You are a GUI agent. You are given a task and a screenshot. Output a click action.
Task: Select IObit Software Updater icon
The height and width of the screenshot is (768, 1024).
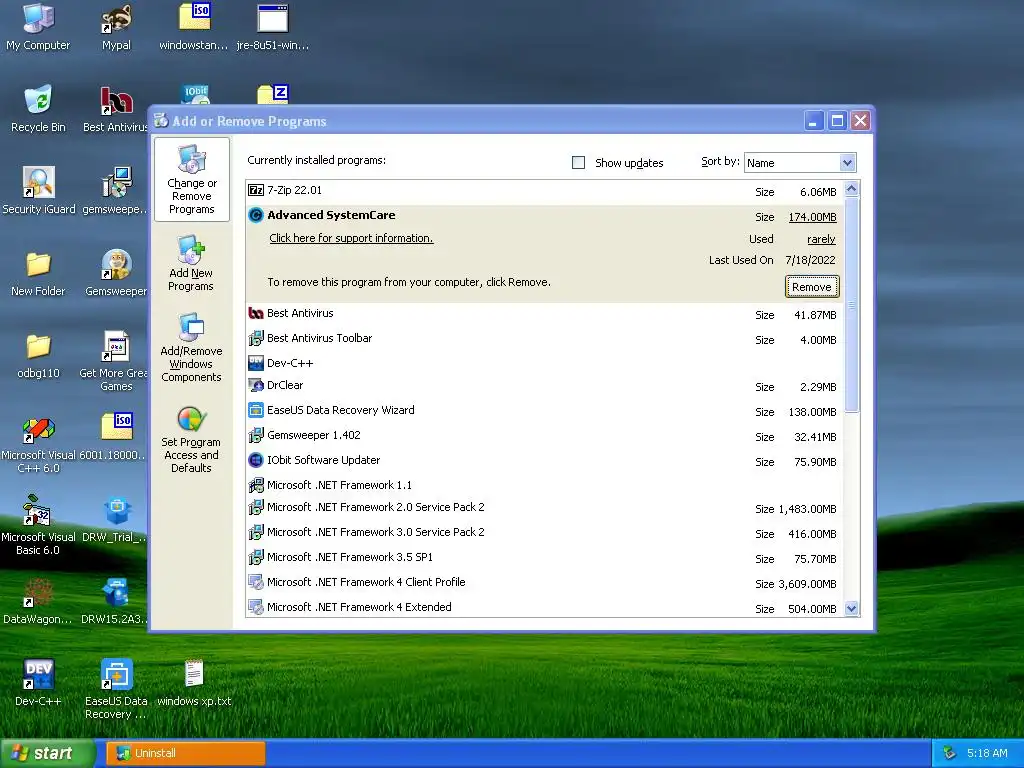click(256, 460)
